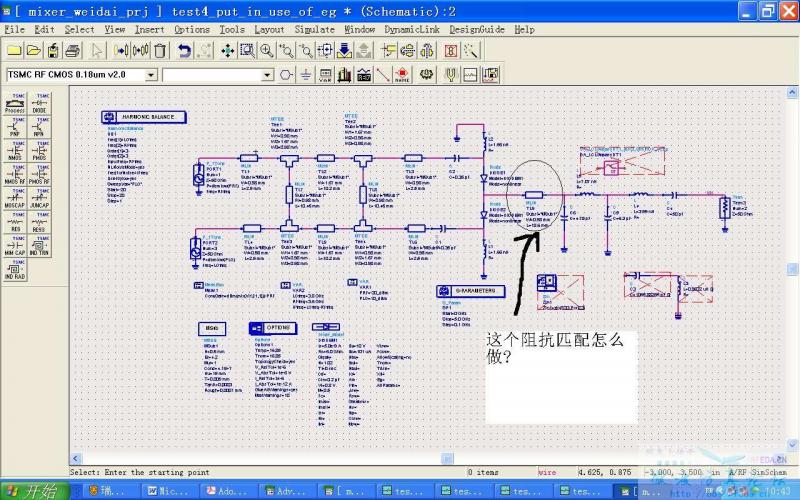Select the OPTIONS controller block
The width and height of the screenshot is (800, 500).
pos(273,328)
